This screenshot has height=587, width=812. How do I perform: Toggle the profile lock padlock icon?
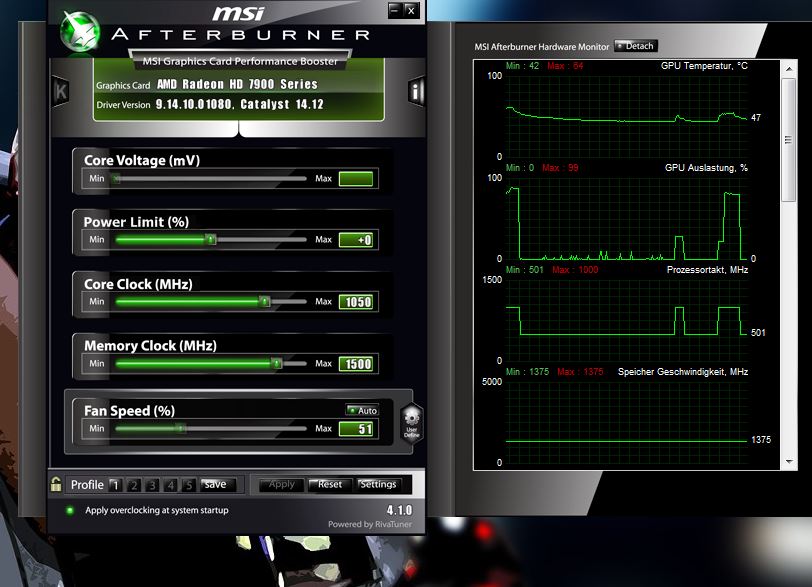[56, 485]
